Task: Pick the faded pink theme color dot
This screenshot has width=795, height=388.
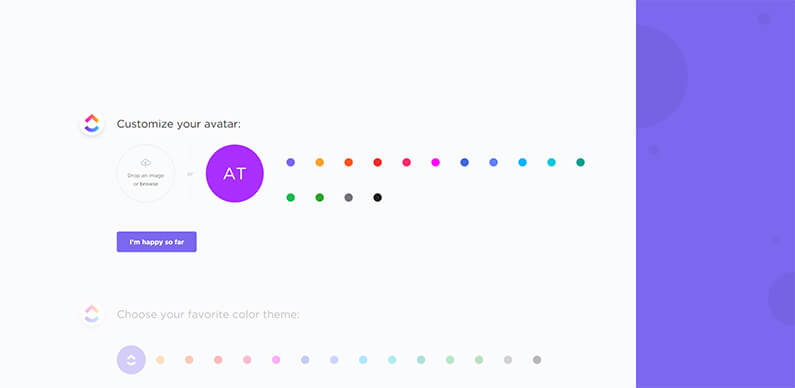Action: (247, 360)
